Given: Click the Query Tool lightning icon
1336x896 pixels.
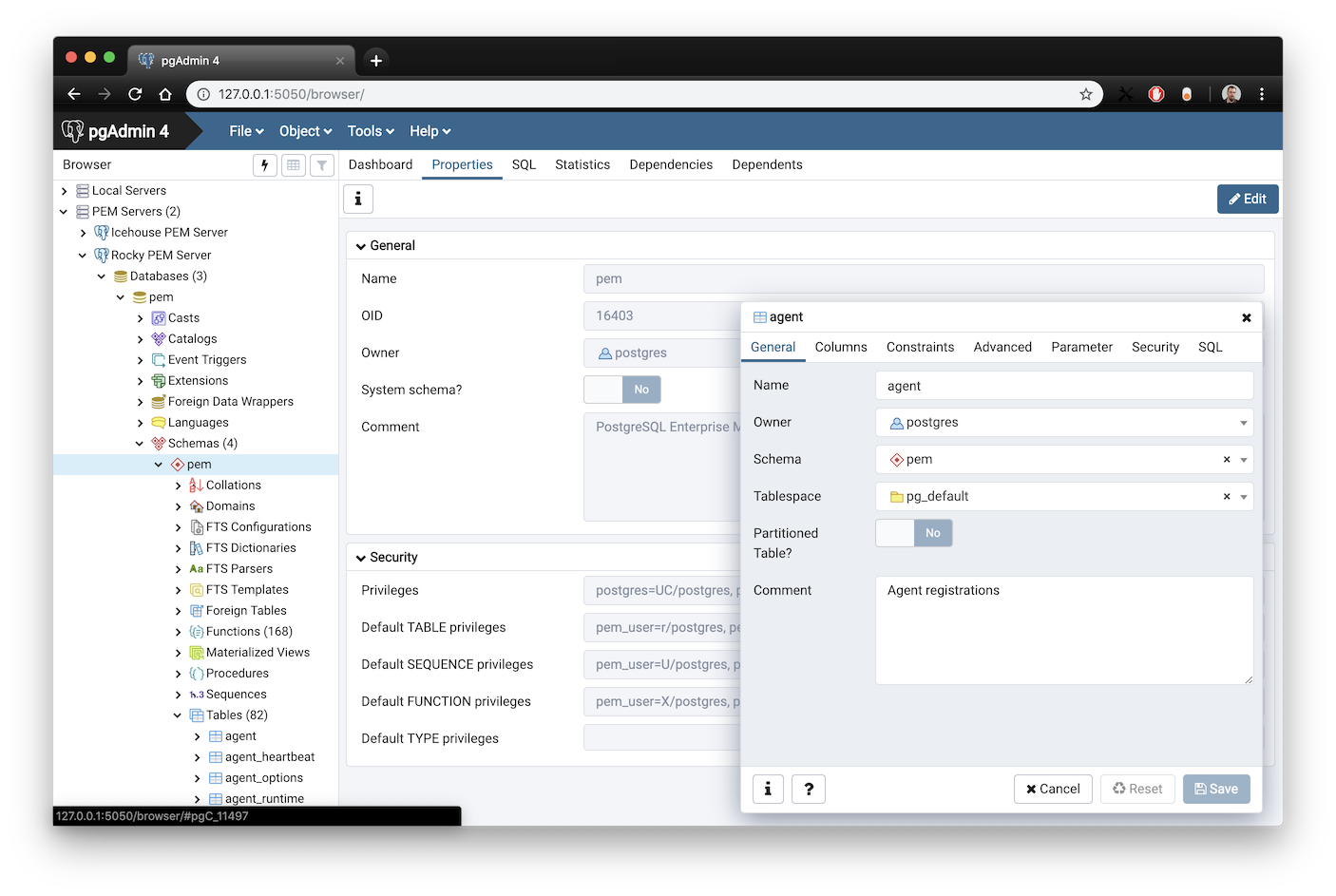Looking at the screenshot, I should point(265,165).
